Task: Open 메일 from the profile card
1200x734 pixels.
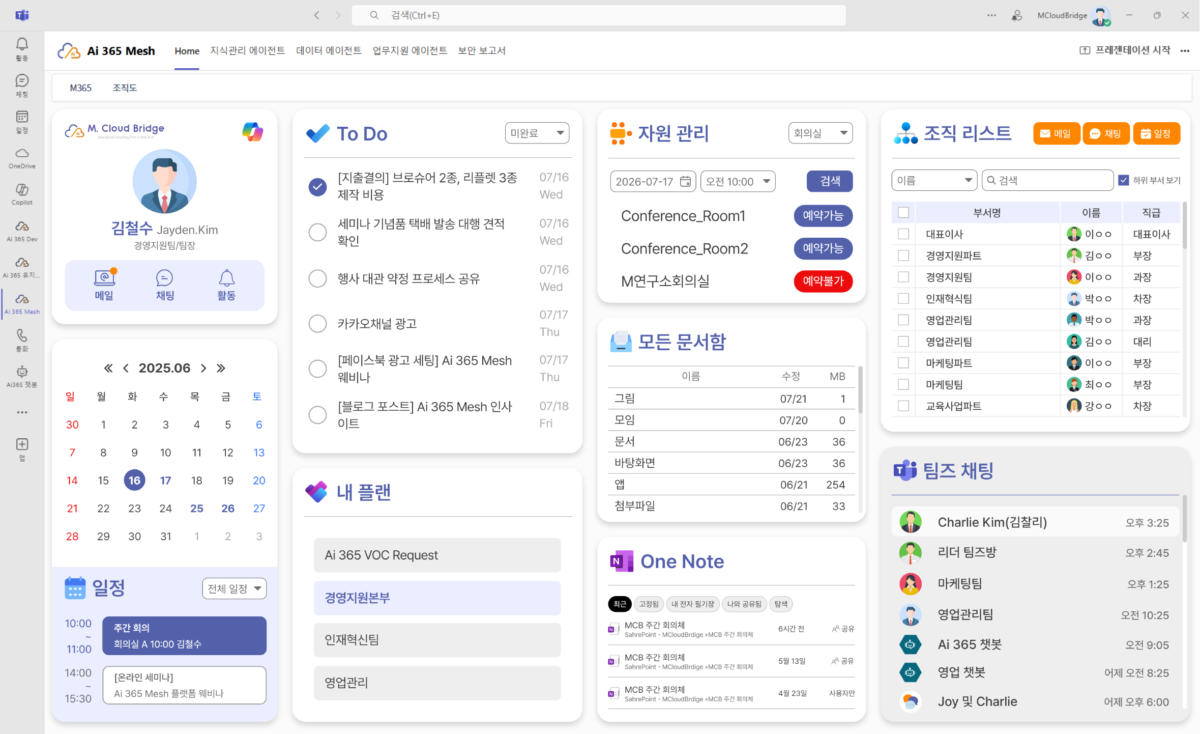Action: click(x=104, y=285)
